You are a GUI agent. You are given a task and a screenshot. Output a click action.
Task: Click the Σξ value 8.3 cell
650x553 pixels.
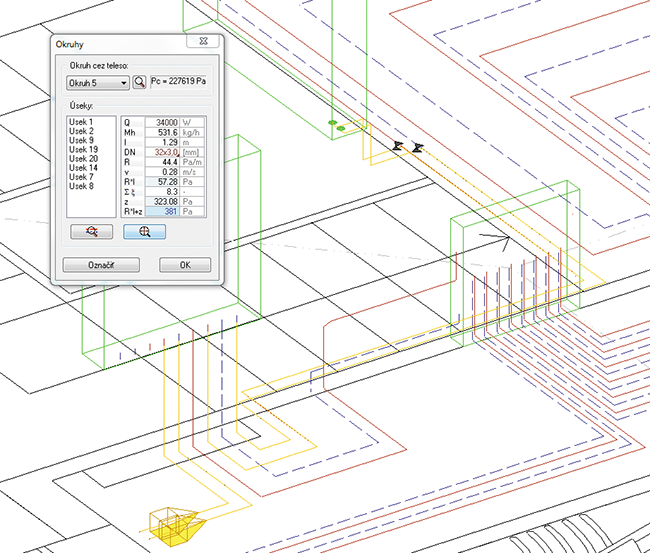click(162, 192)
